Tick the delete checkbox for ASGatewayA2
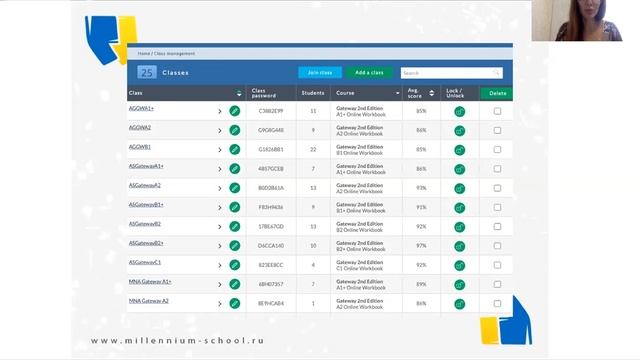The height and width of the screenshot is (360, 640). click(497, 188)
